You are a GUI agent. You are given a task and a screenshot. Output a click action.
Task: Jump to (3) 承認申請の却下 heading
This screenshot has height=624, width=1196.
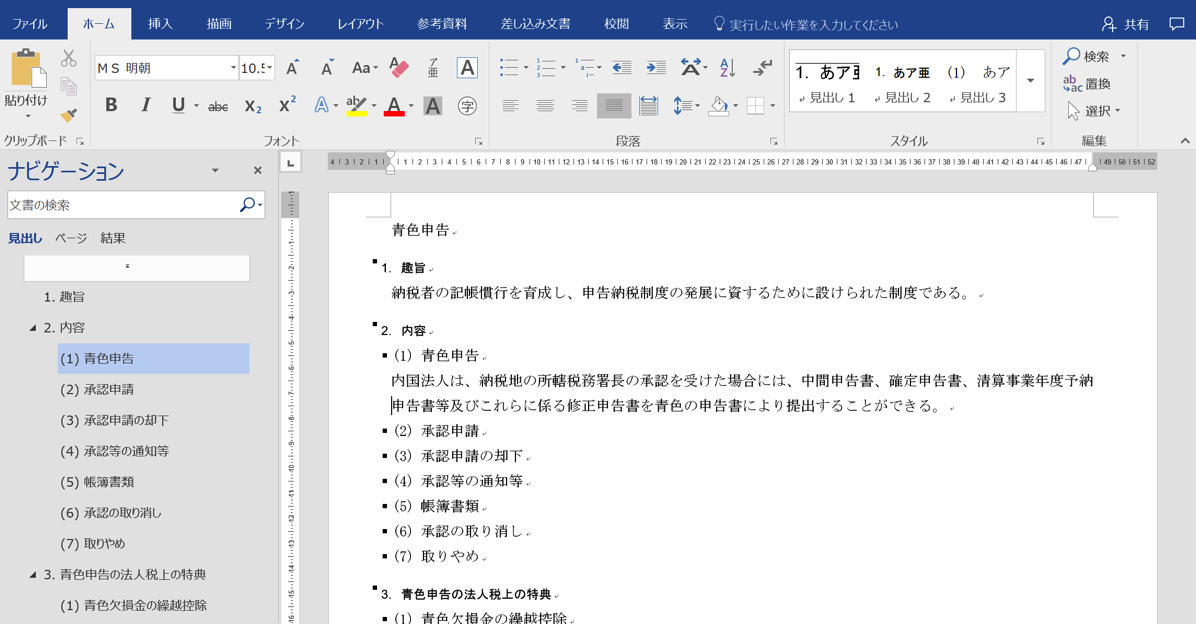pos(114,420)
